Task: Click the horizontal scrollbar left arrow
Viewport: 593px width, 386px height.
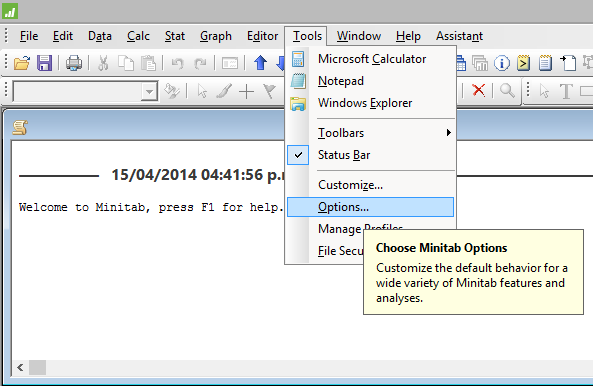Action: (x=20, y=367)
